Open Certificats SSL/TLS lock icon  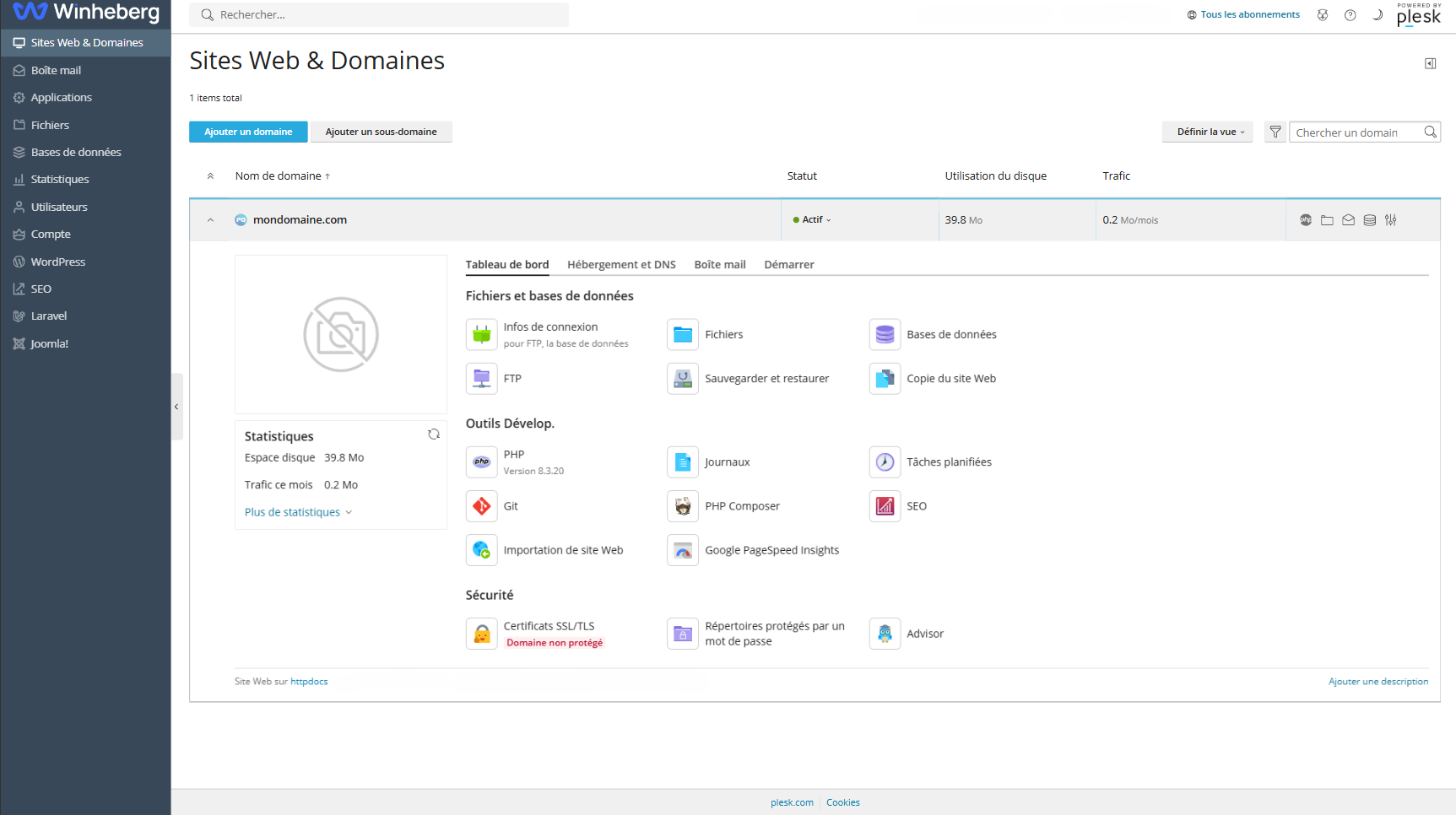coord(481,634)
